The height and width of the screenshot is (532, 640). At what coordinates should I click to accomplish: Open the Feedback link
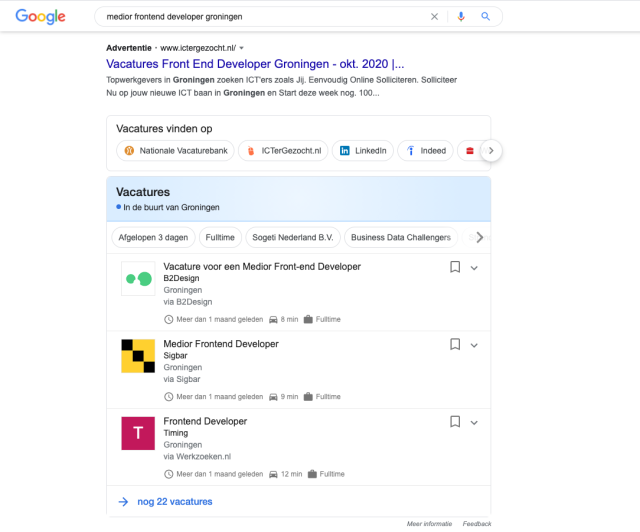coord(477,523)
